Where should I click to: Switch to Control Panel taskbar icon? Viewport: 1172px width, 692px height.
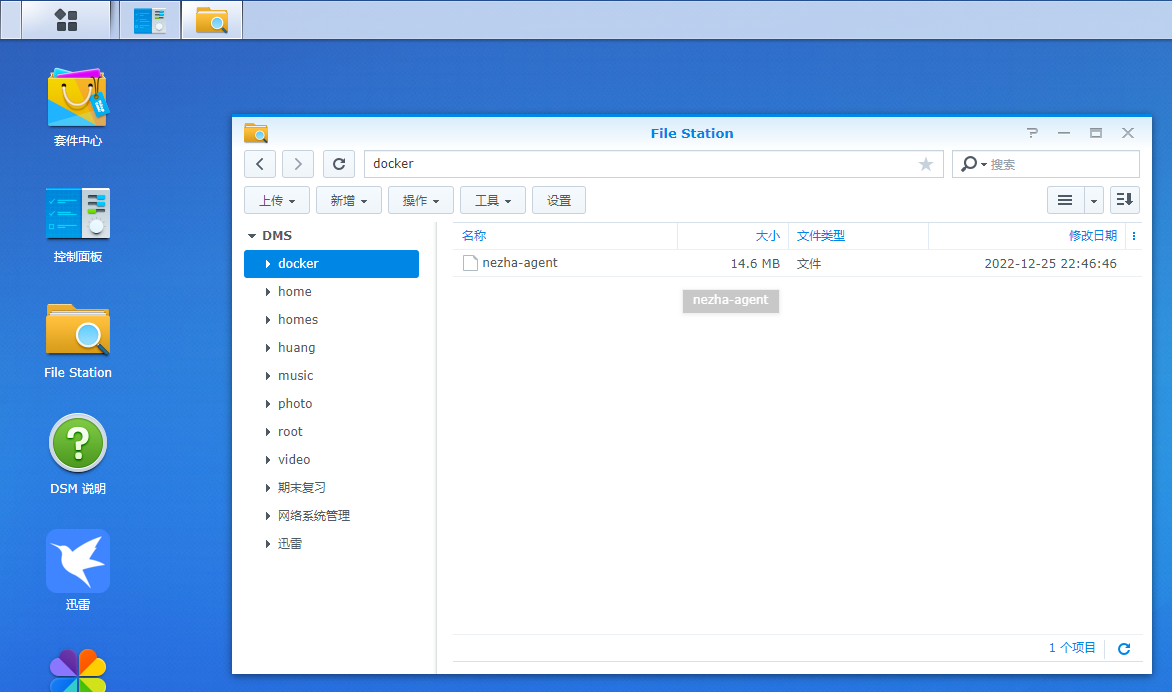click(x=149, y=20)
